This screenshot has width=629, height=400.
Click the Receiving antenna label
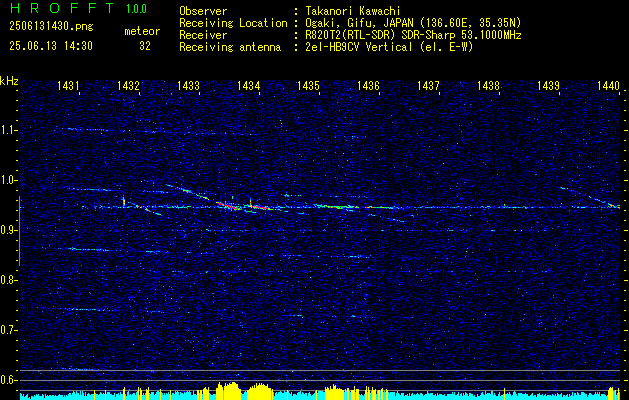(x=230, y=47)
